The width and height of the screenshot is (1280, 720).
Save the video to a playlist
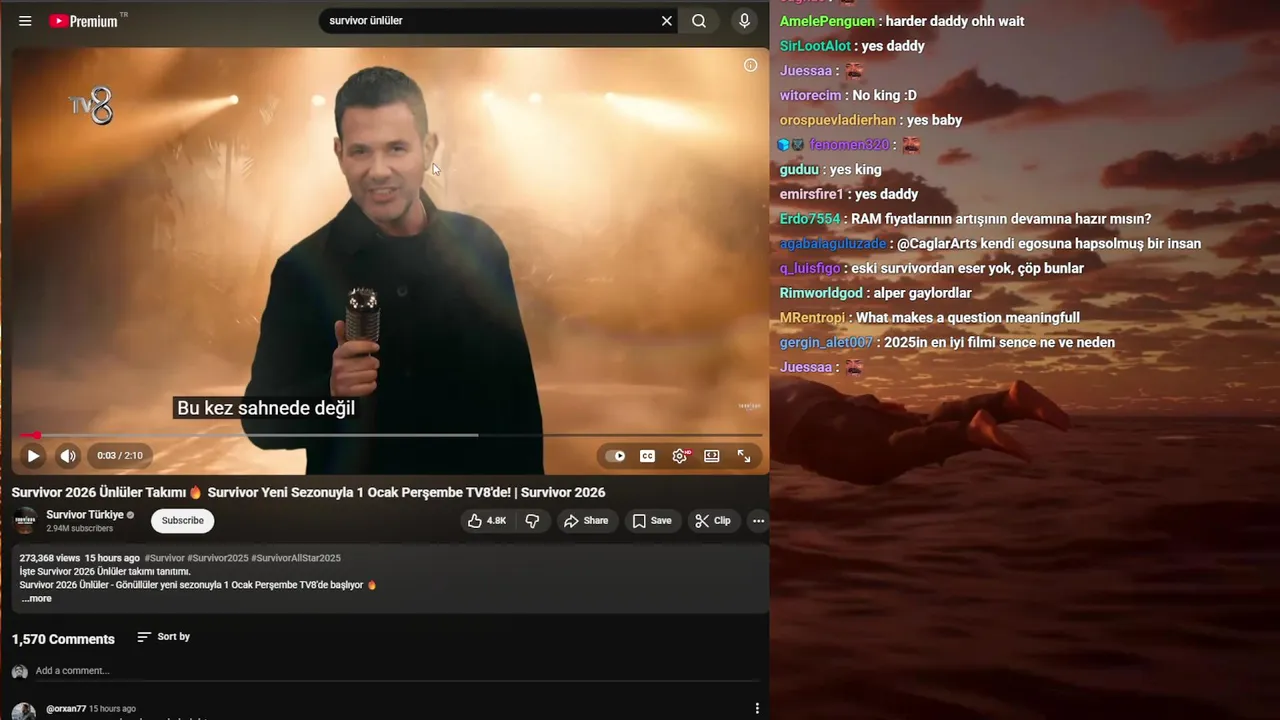[x=652, y=521]
